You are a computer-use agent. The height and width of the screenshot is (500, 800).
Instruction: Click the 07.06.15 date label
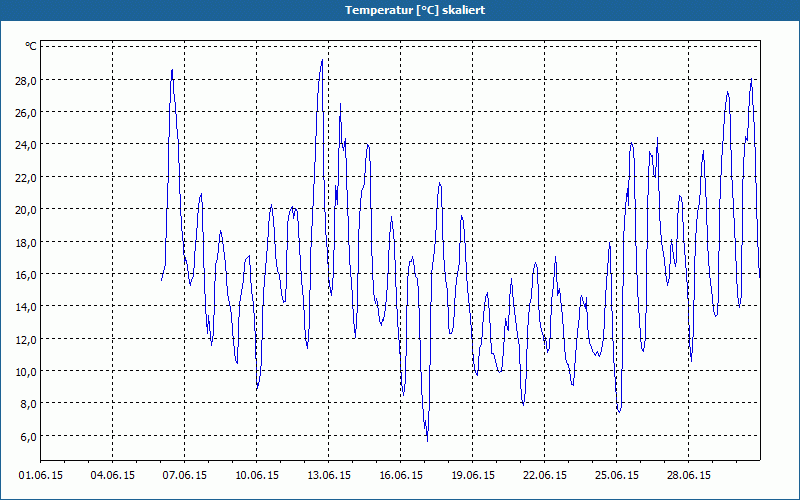point(185,476)
